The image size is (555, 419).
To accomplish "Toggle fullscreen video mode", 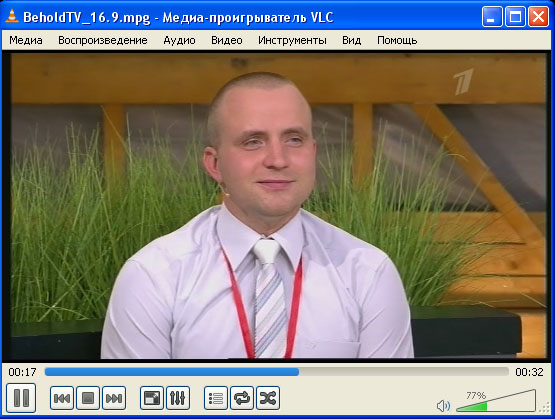I will click(152, 398).
